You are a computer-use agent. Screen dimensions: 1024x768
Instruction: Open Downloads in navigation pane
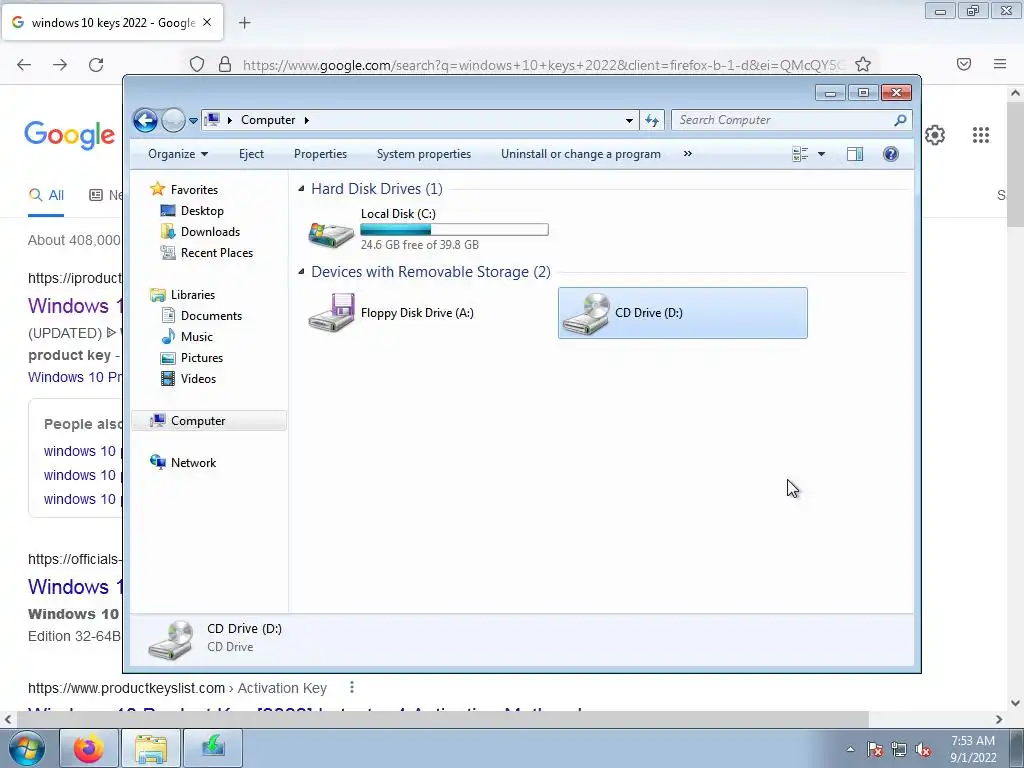tap(210, 232)
